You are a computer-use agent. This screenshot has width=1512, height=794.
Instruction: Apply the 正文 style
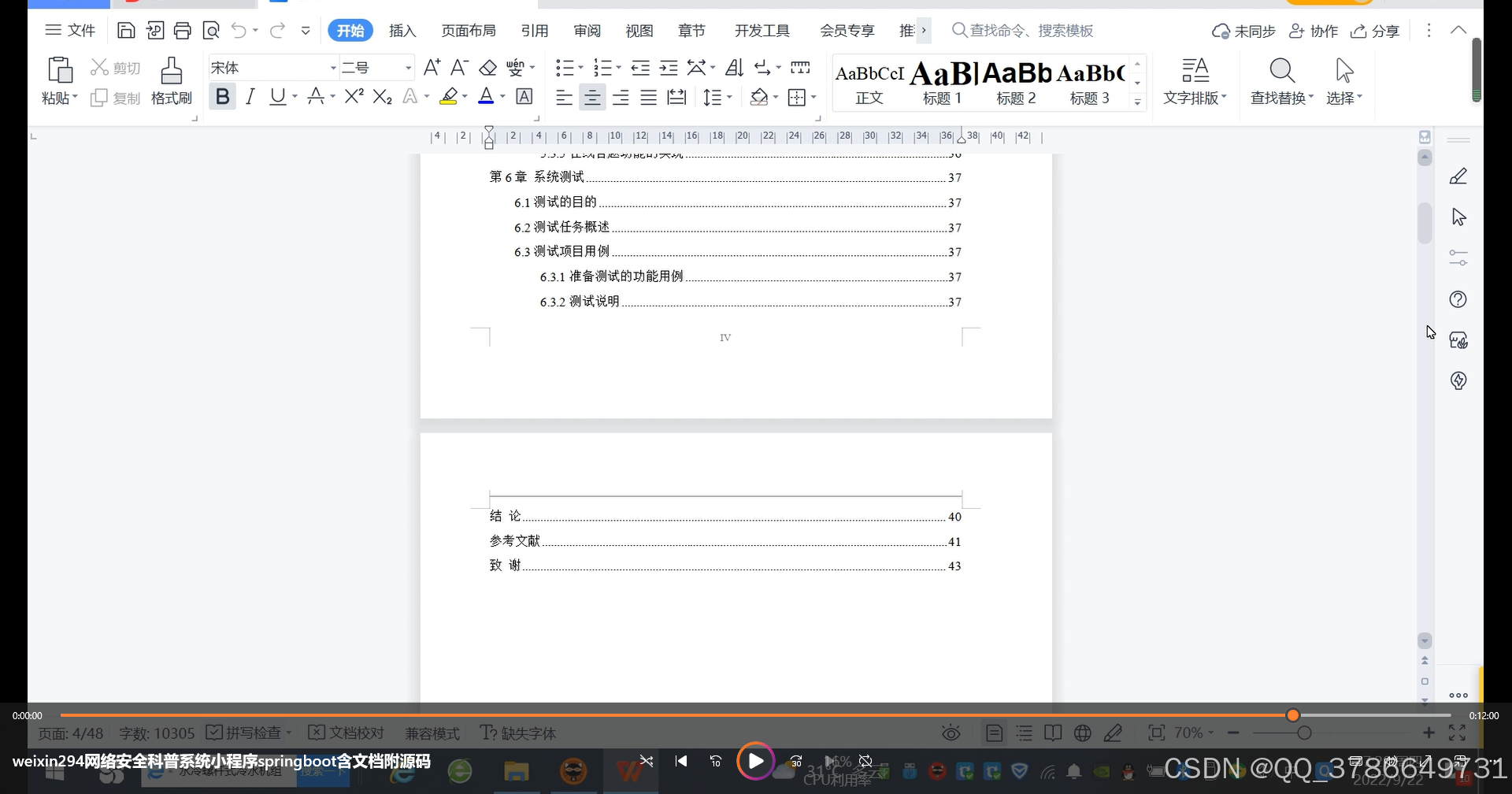pyautogui.click(x=869, y=82)
